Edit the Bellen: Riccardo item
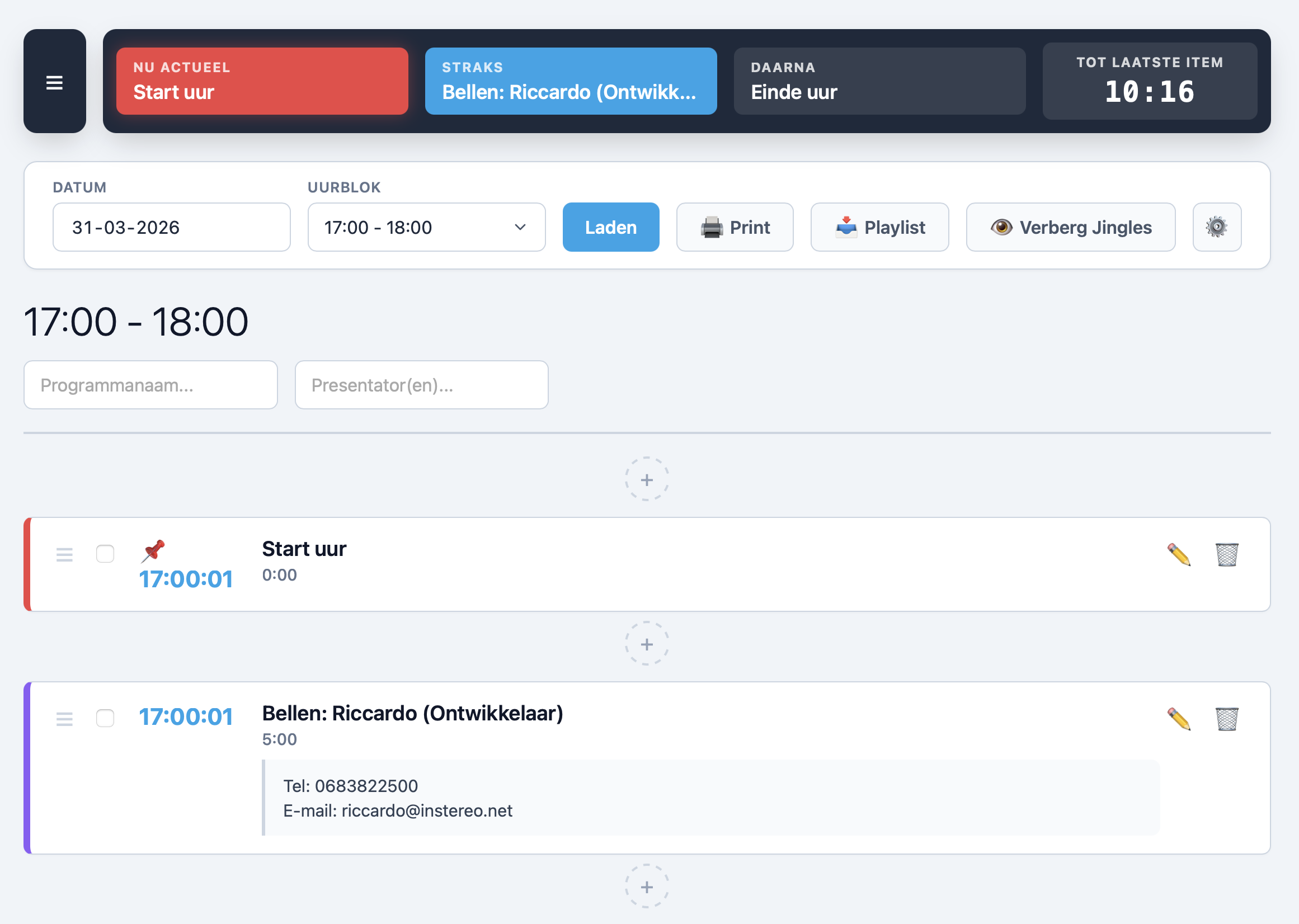The image size is (1299, 924). point(1178,719)
